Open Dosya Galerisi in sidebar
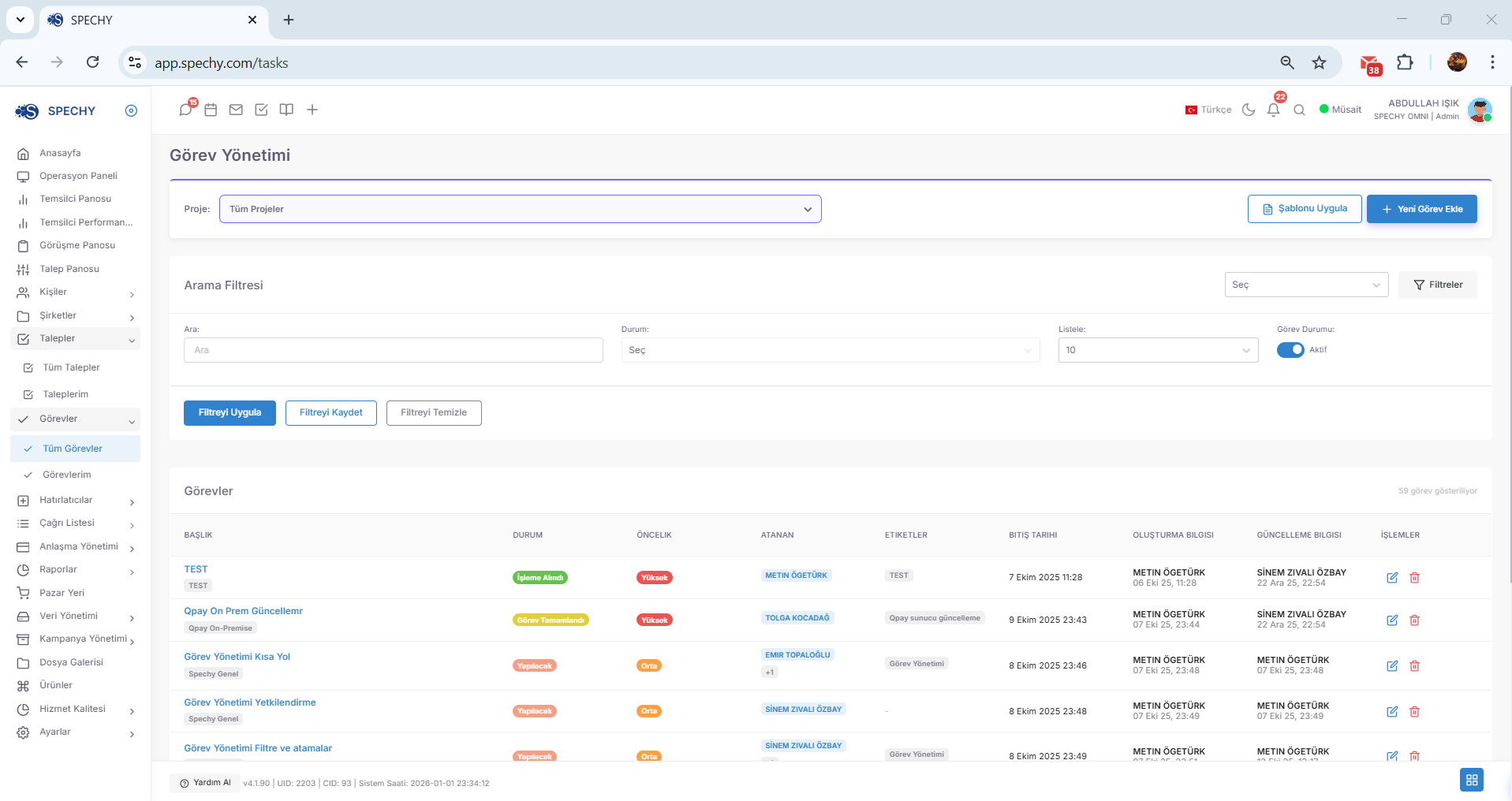Image resolution: width=1512 pixels, height=801 pixels. [71, 662]
